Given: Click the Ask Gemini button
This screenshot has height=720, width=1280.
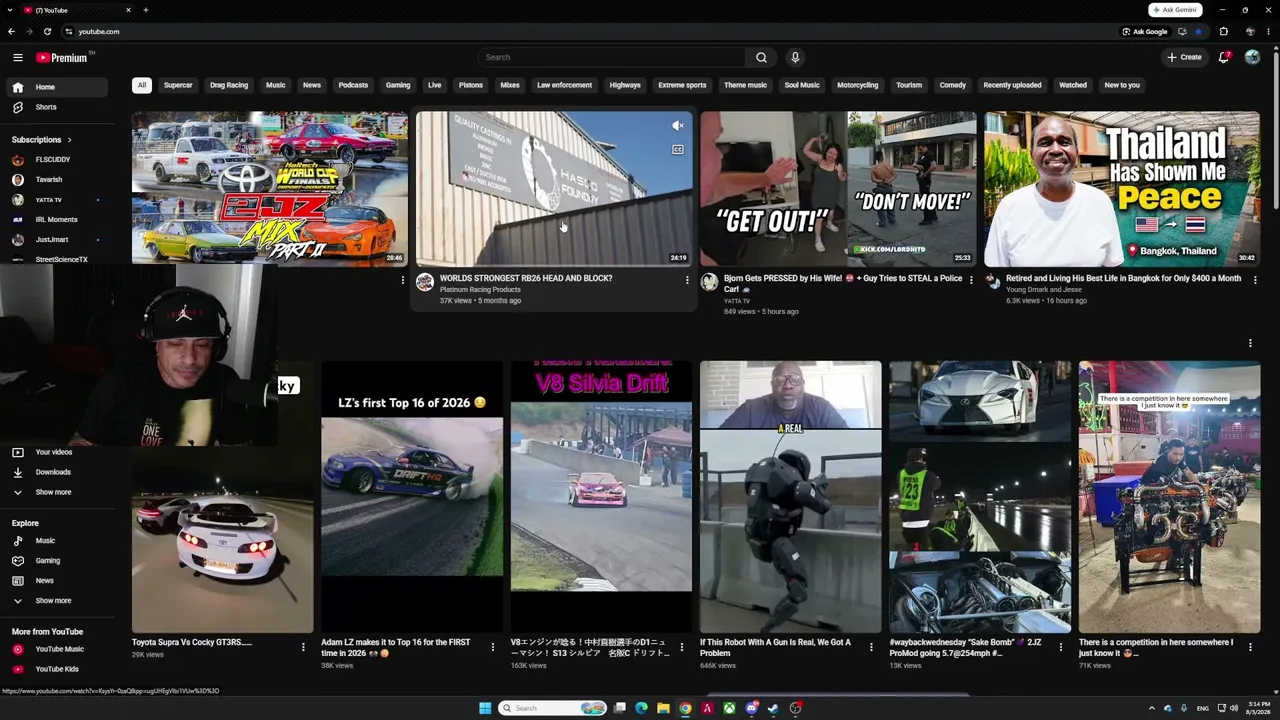Looking at the screenshot, I should point(1175,10).
